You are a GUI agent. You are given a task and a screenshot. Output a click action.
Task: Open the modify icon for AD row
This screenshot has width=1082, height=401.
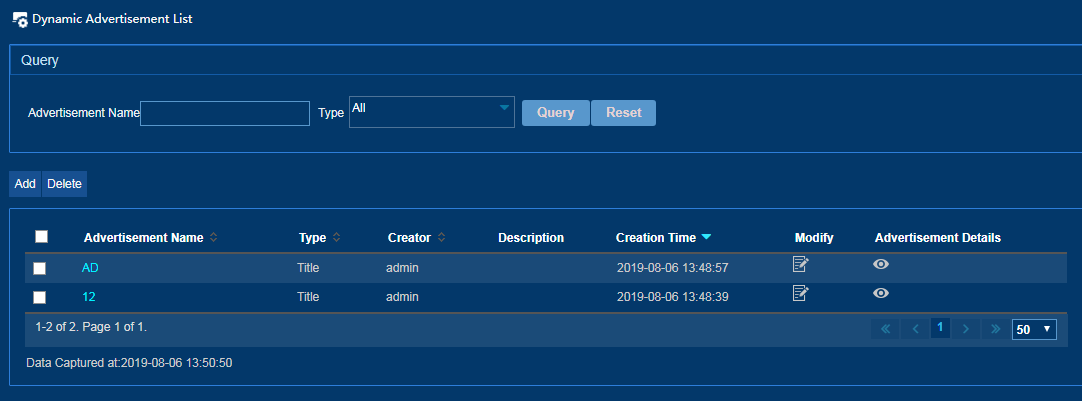(800, 264)
